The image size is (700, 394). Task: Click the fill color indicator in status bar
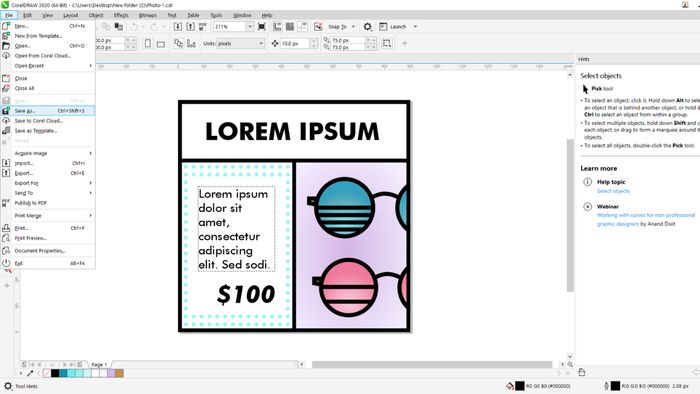(520, 386)
